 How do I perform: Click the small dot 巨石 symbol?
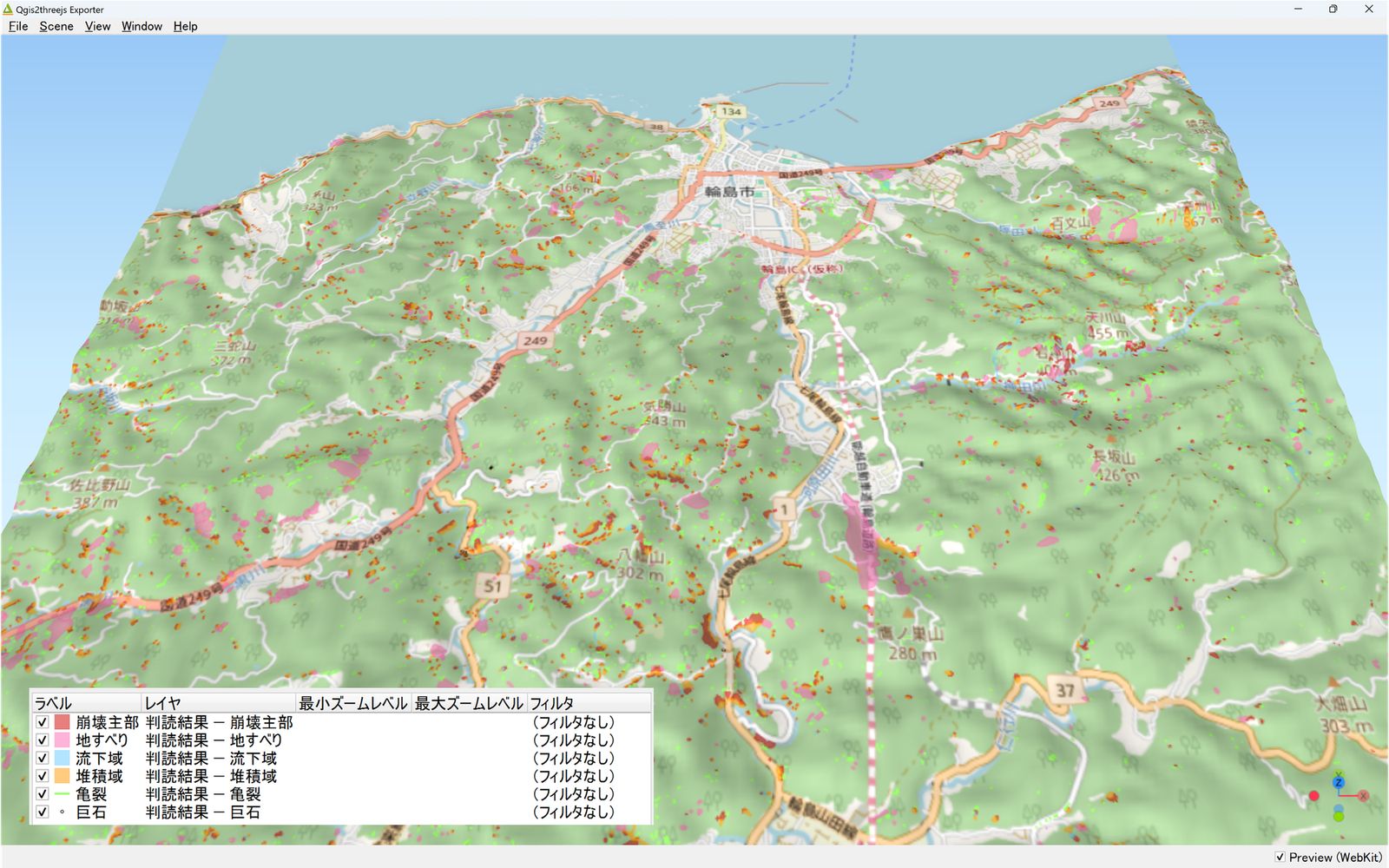(x=62, y=812)
